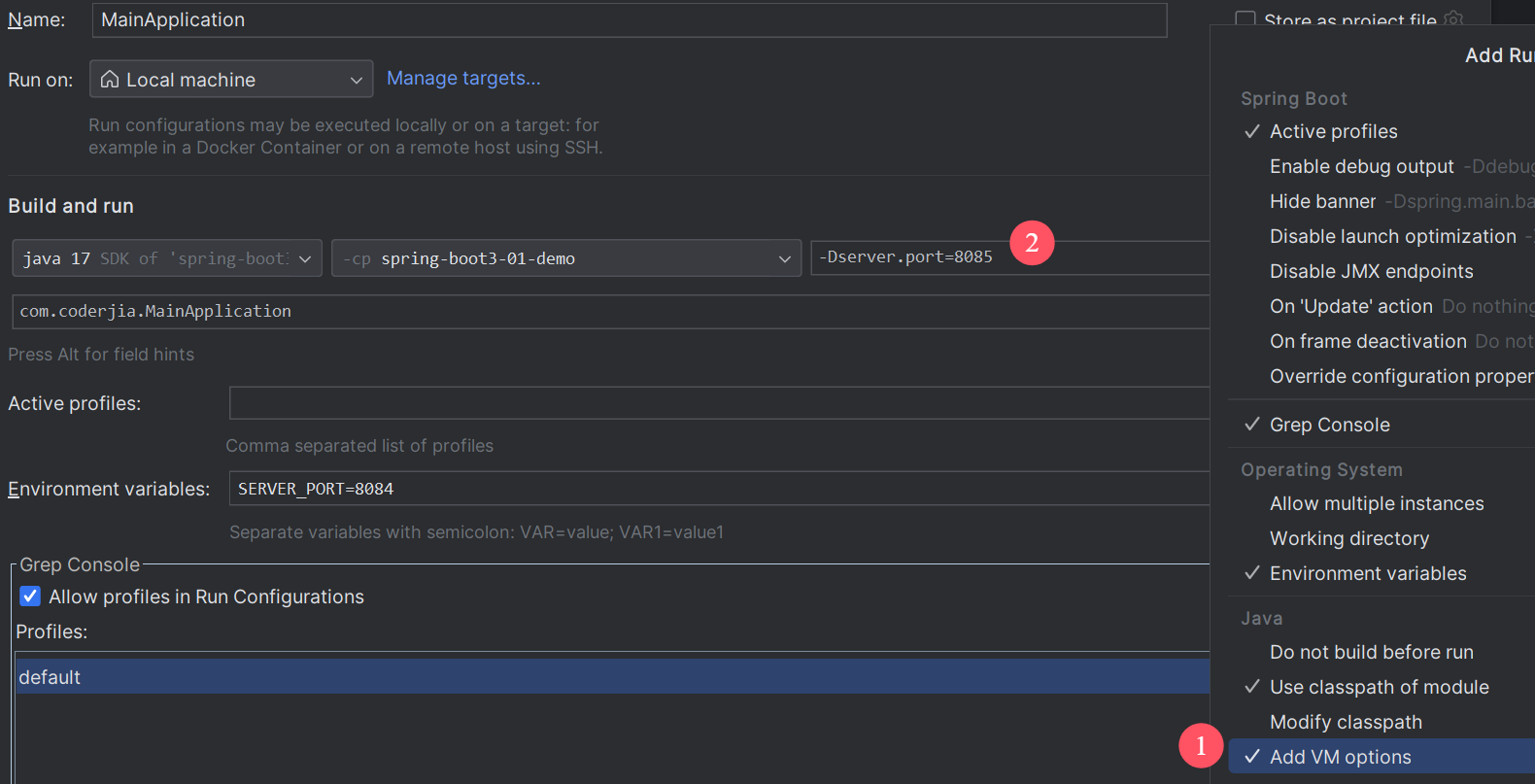Click the VM options field with -Dserver.port=8085
The width and height of the screenshot is (1535, 784).
tap(1010, 257)
